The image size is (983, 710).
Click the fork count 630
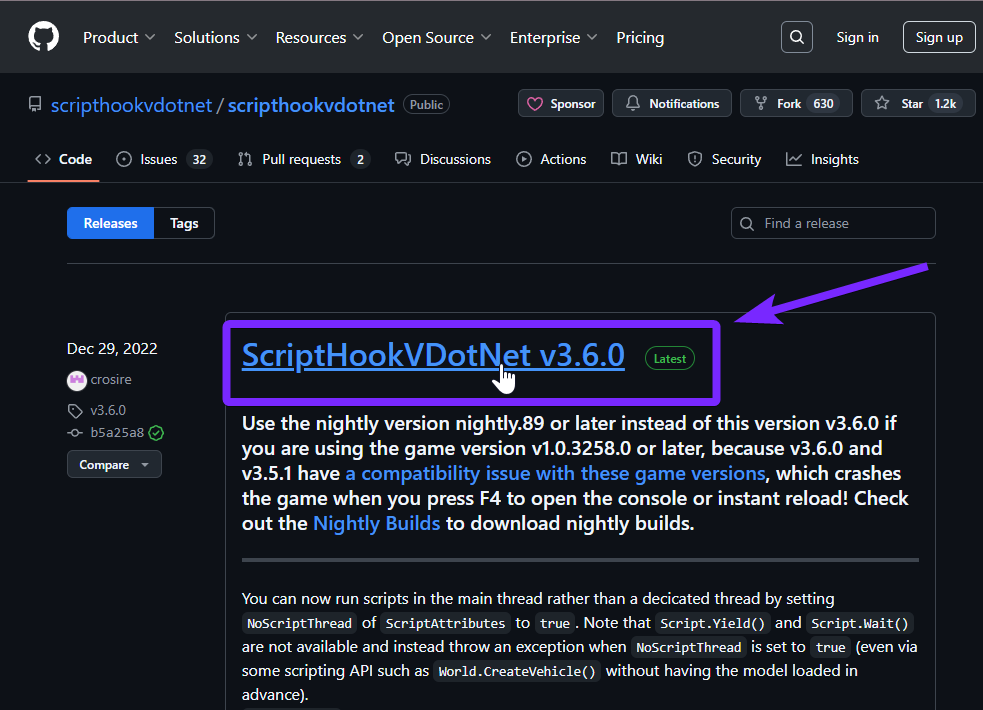point(823,103)
